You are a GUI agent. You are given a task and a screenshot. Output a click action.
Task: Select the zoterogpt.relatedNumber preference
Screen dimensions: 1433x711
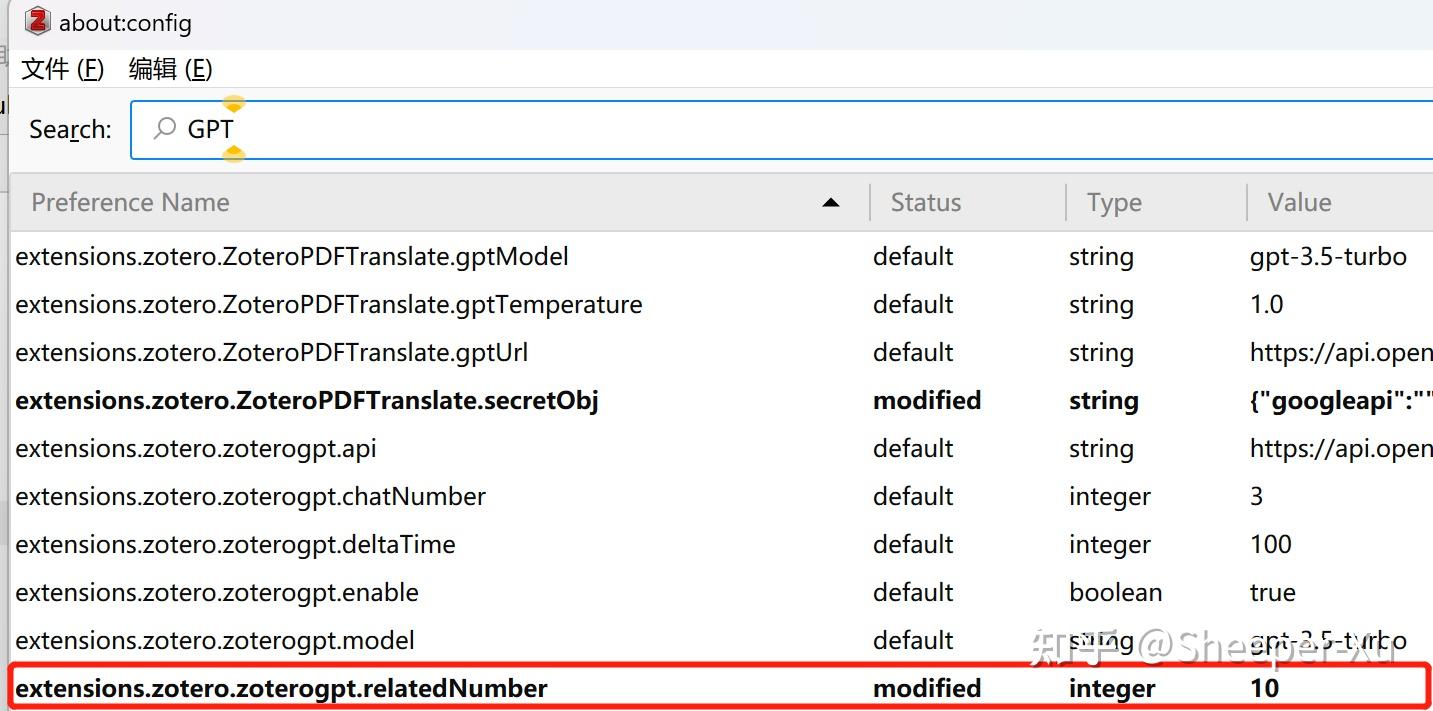point(281,689)
